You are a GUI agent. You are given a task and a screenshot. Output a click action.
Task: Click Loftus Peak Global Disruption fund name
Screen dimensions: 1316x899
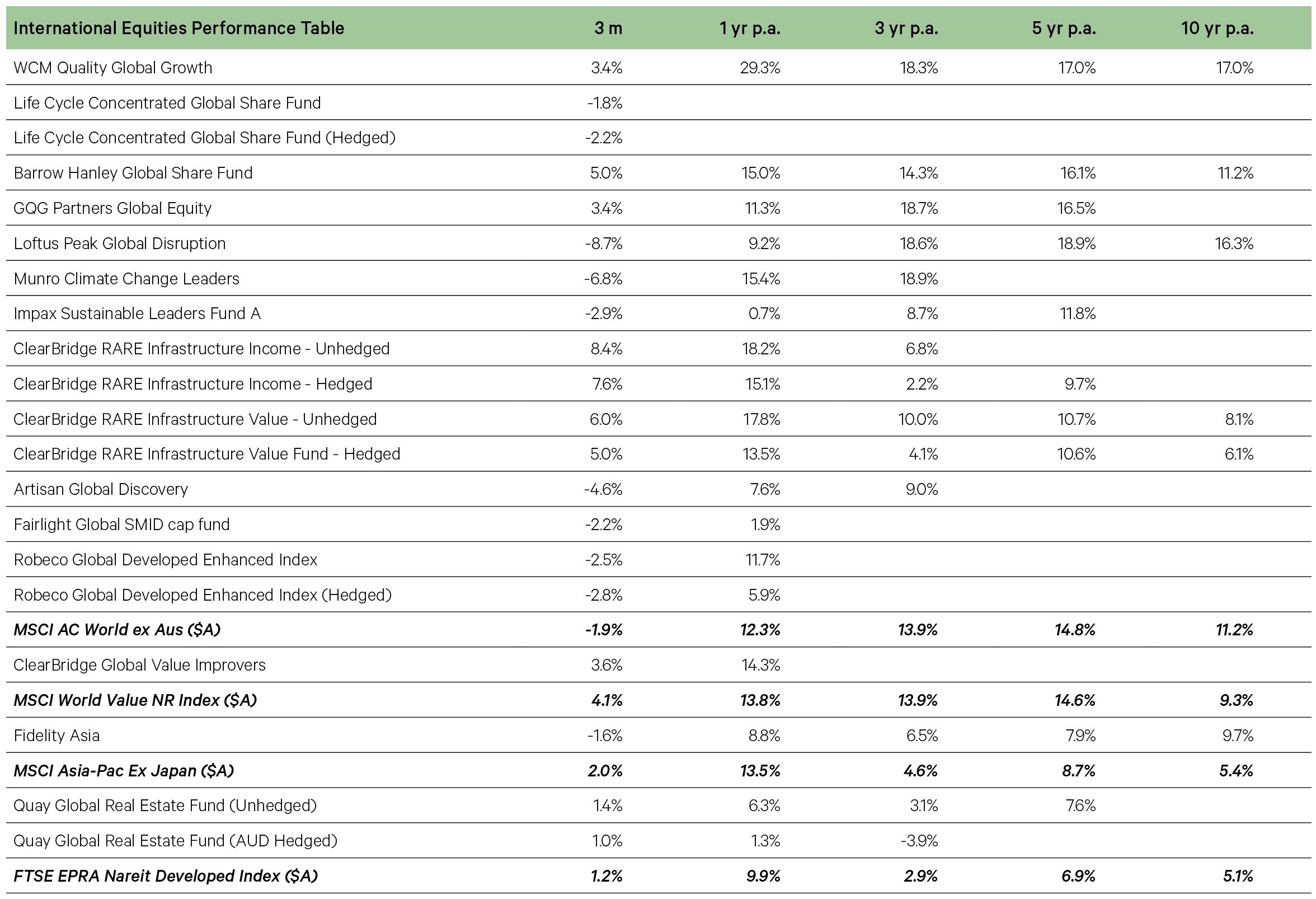[120, 243]
